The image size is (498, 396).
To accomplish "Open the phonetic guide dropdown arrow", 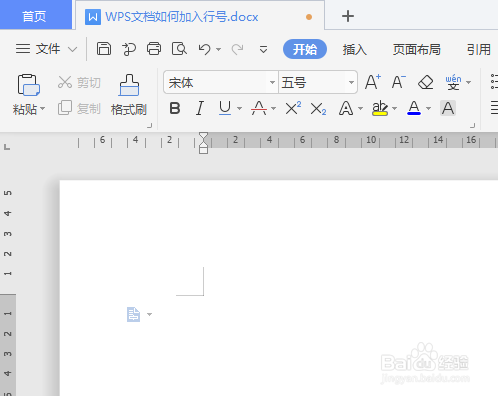I will tap(468, 82).
